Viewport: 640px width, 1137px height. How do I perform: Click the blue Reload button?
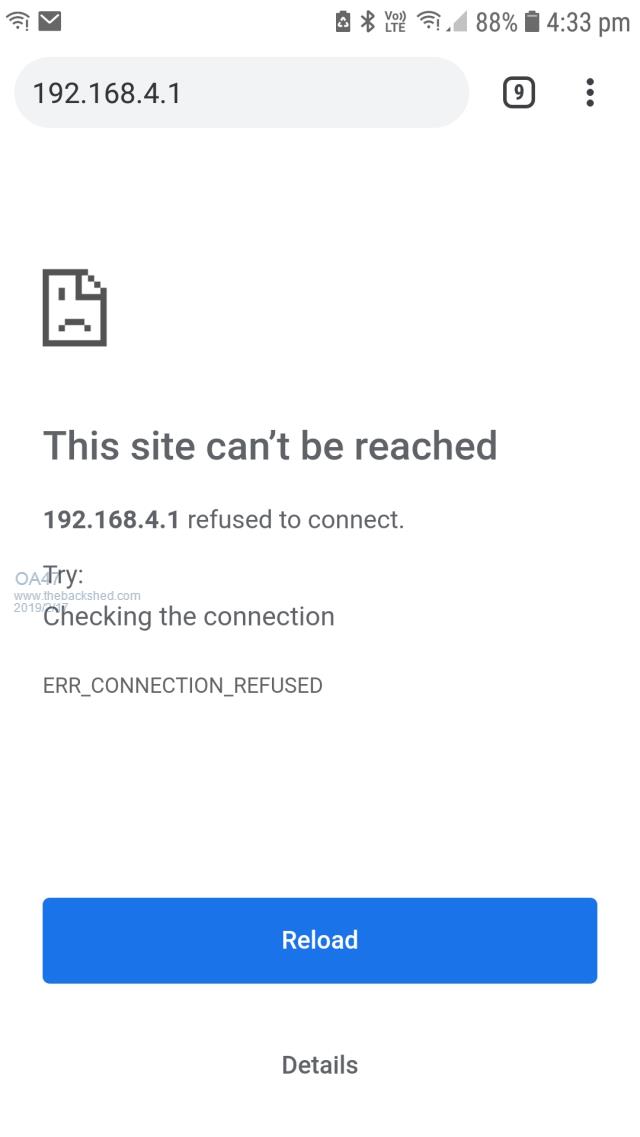click(x=320, y=940)
